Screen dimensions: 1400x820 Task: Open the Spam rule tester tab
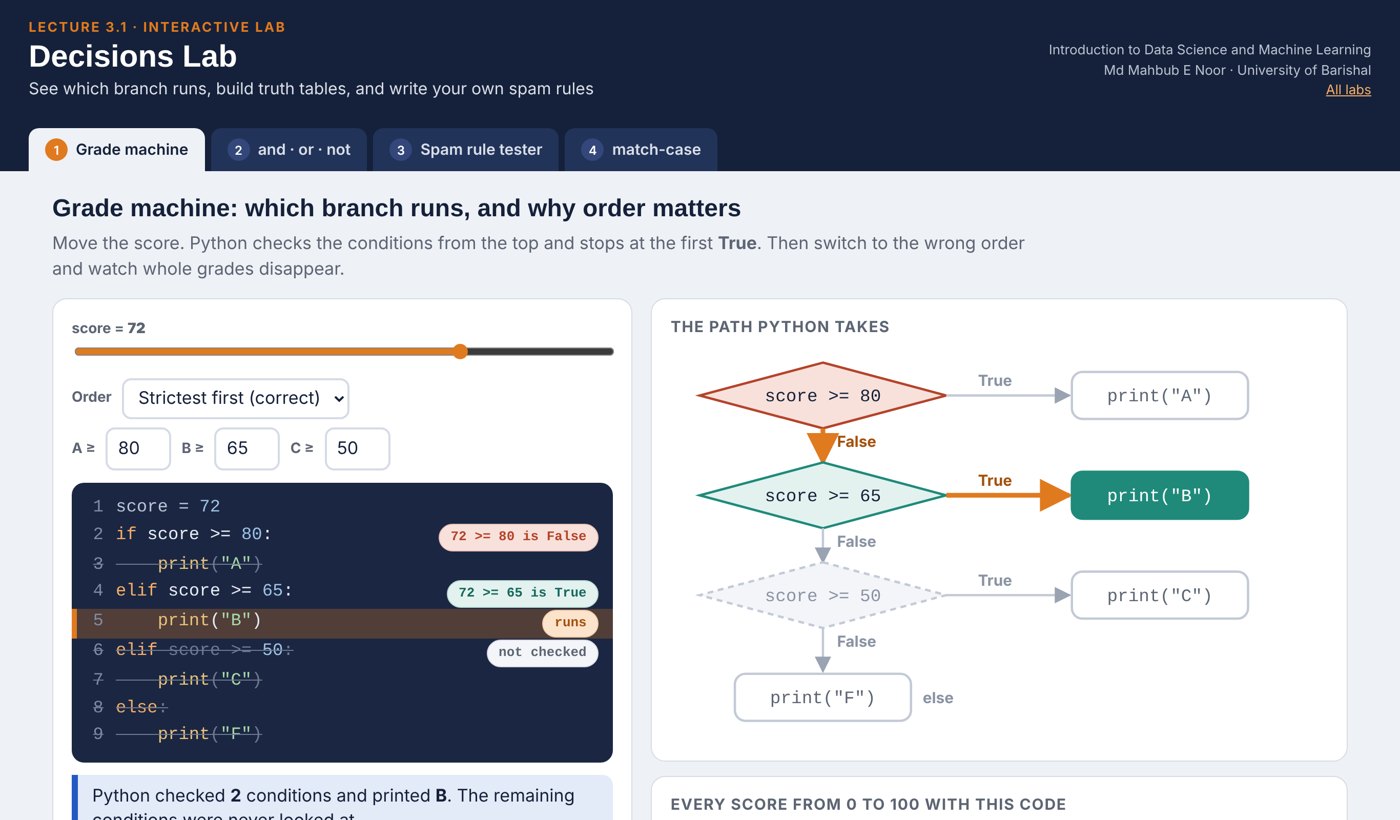point(466,150)
